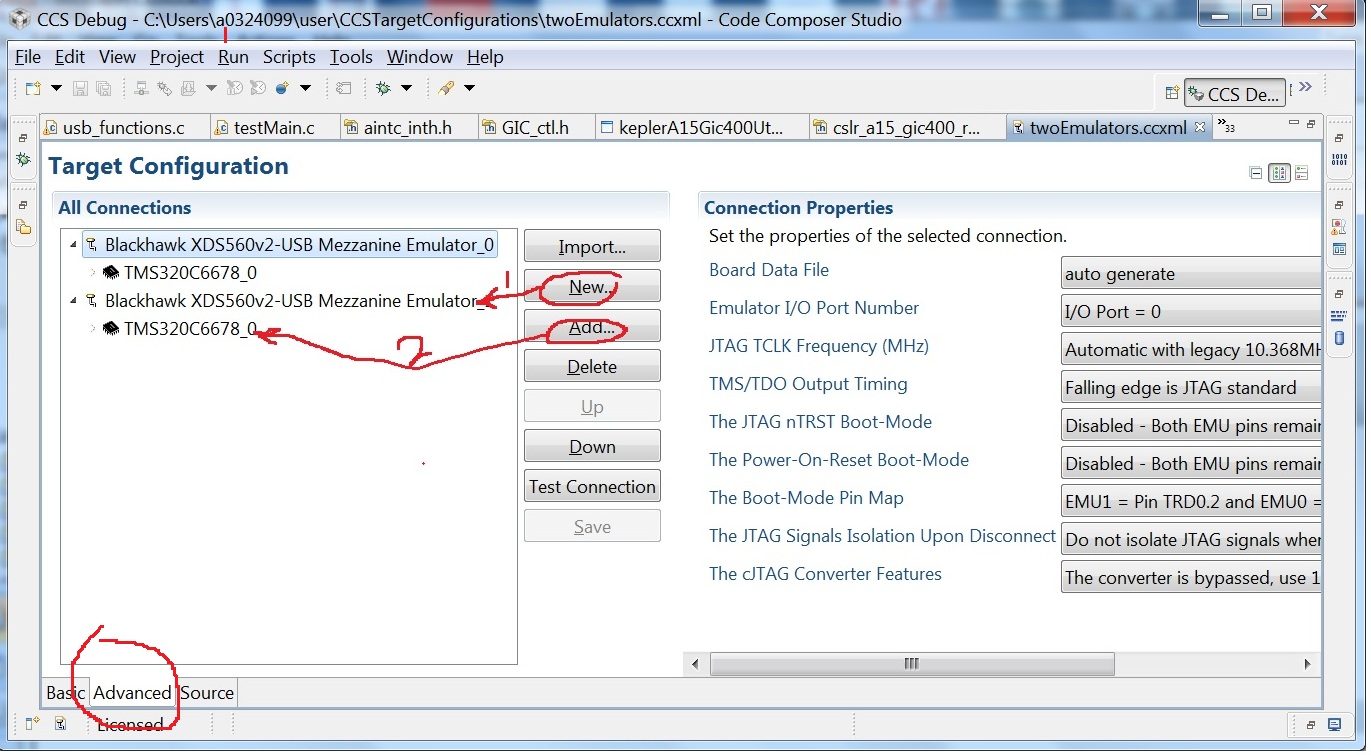
Task: Click the Connect Target toolbar icon
Action: pos(141,88)
